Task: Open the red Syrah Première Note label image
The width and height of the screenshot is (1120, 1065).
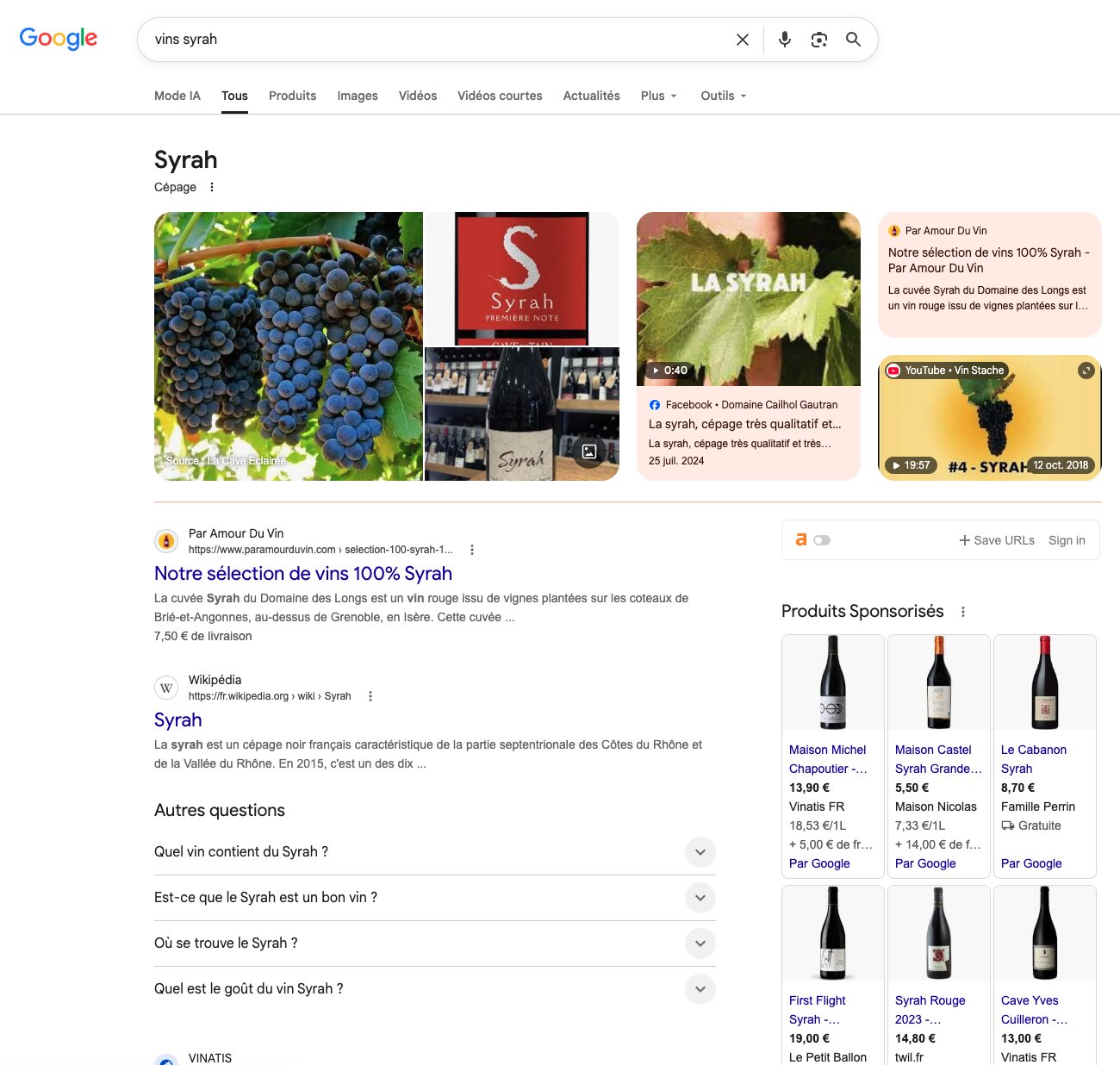Action: [522, 278]
